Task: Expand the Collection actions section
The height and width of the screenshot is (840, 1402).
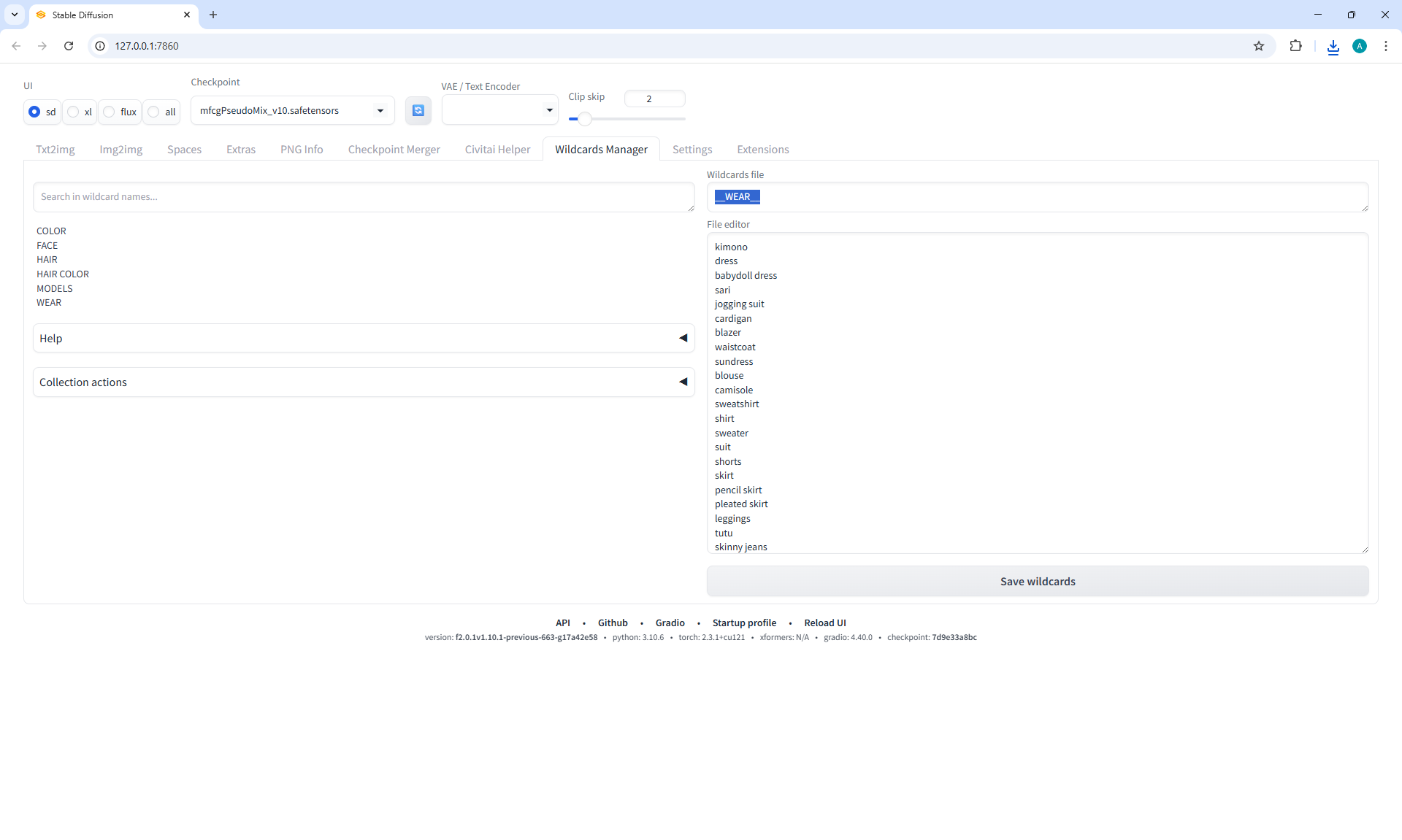Action: point(363,382)
